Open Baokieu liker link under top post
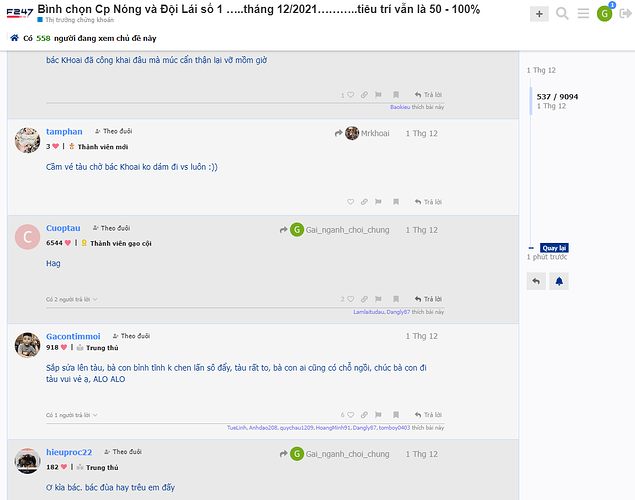The height and width of the screenshot is (500, 635). pos(400,107)
